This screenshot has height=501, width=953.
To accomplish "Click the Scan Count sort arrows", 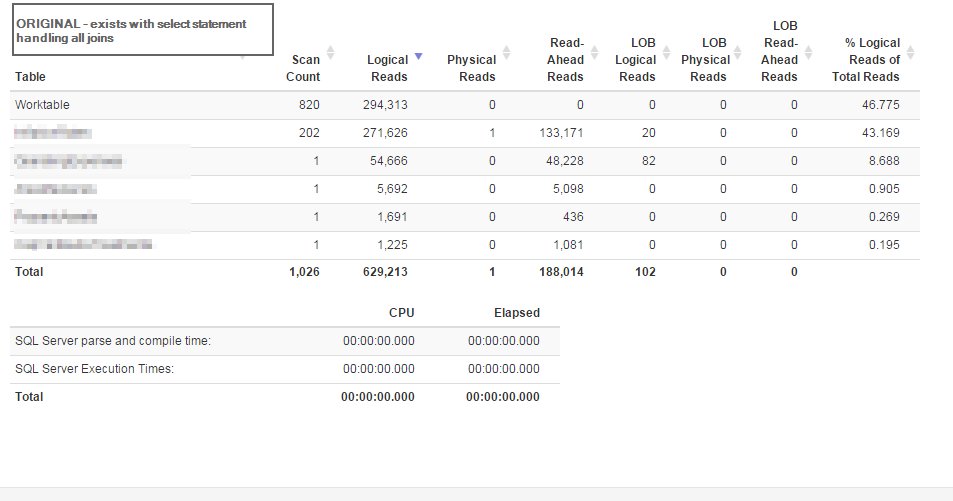I will 331,52.
